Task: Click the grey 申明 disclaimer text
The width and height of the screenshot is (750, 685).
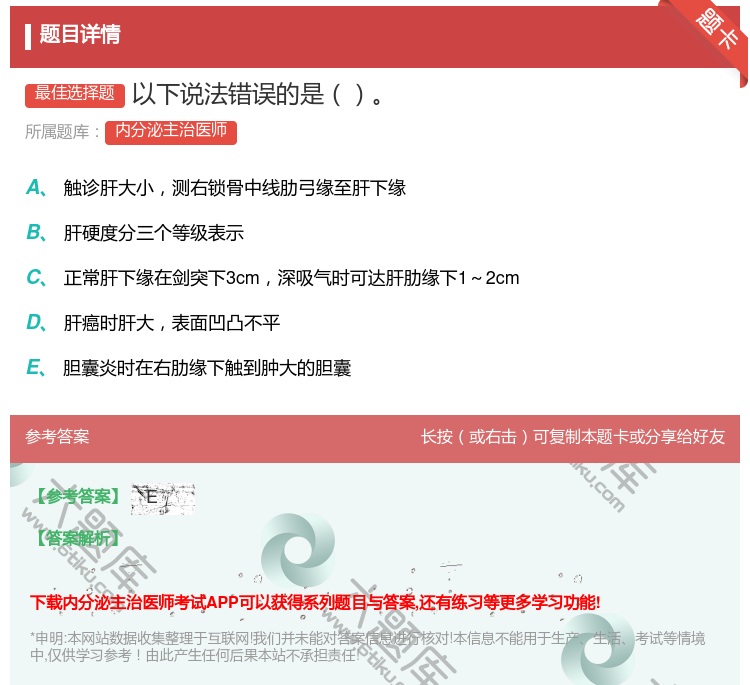Action: pos(367,647)
